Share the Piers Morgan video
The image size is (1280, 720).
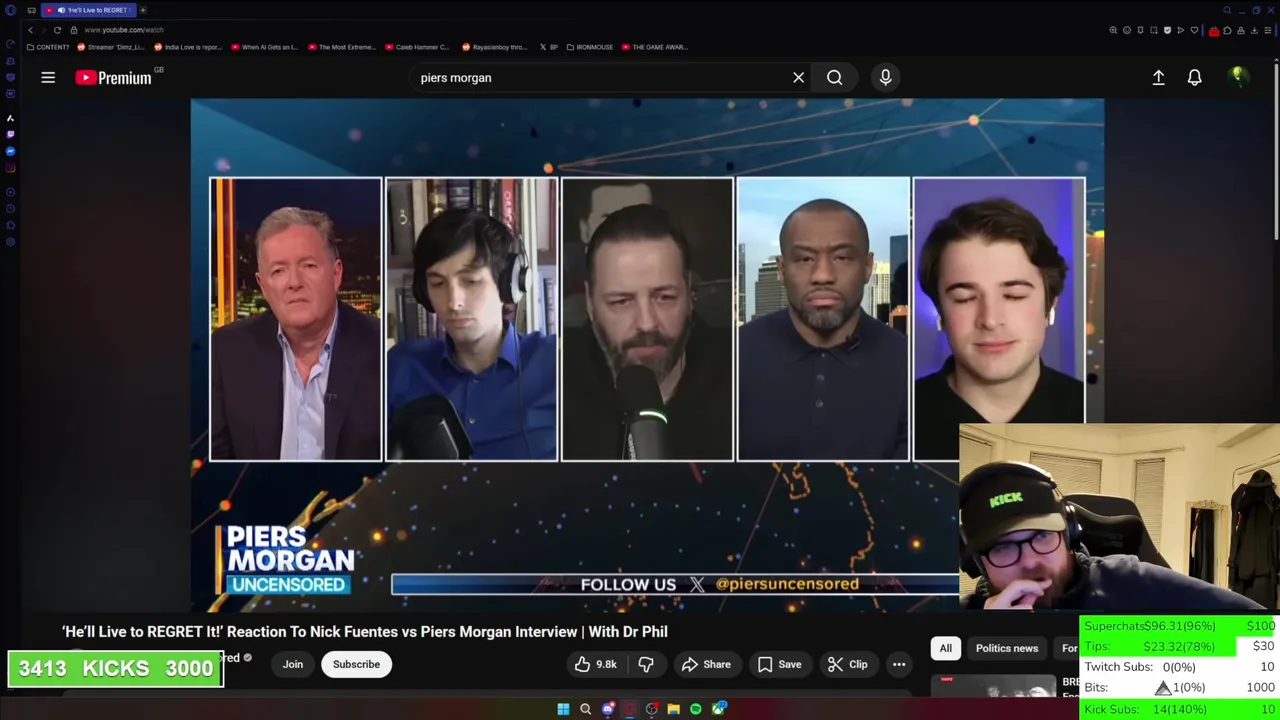coord(706,664)
